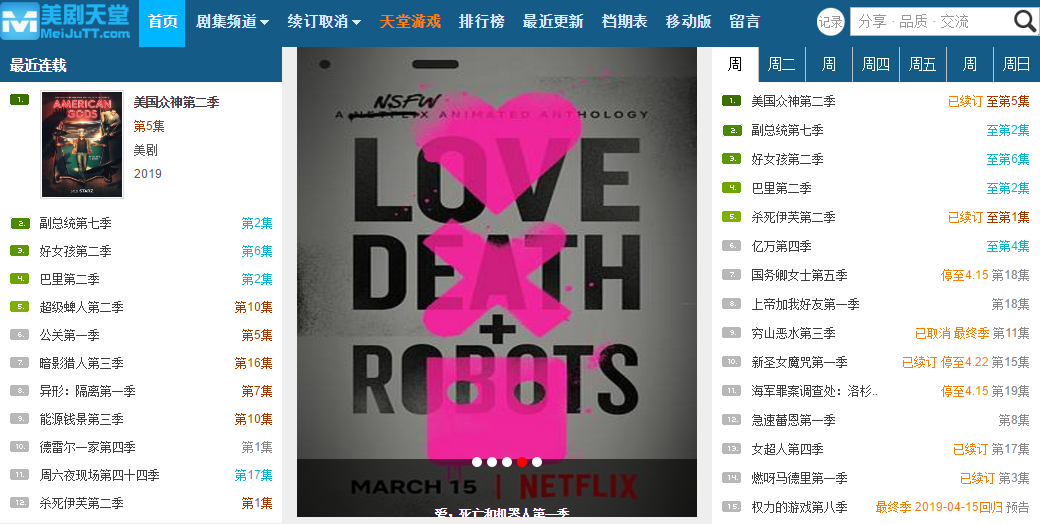
Task: Click rank badge 2 beside 副总统第七季 in 最近连载
Action: (x=20, y=224)
